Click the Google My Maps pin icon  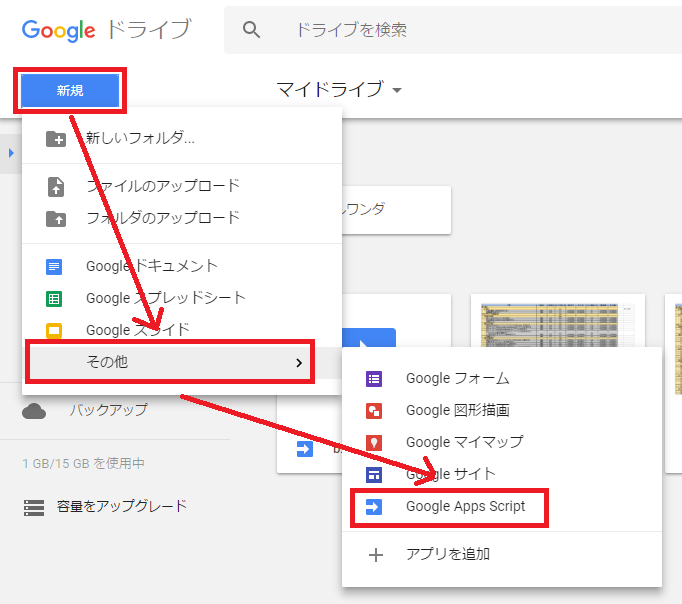click(x=374, y=443)
